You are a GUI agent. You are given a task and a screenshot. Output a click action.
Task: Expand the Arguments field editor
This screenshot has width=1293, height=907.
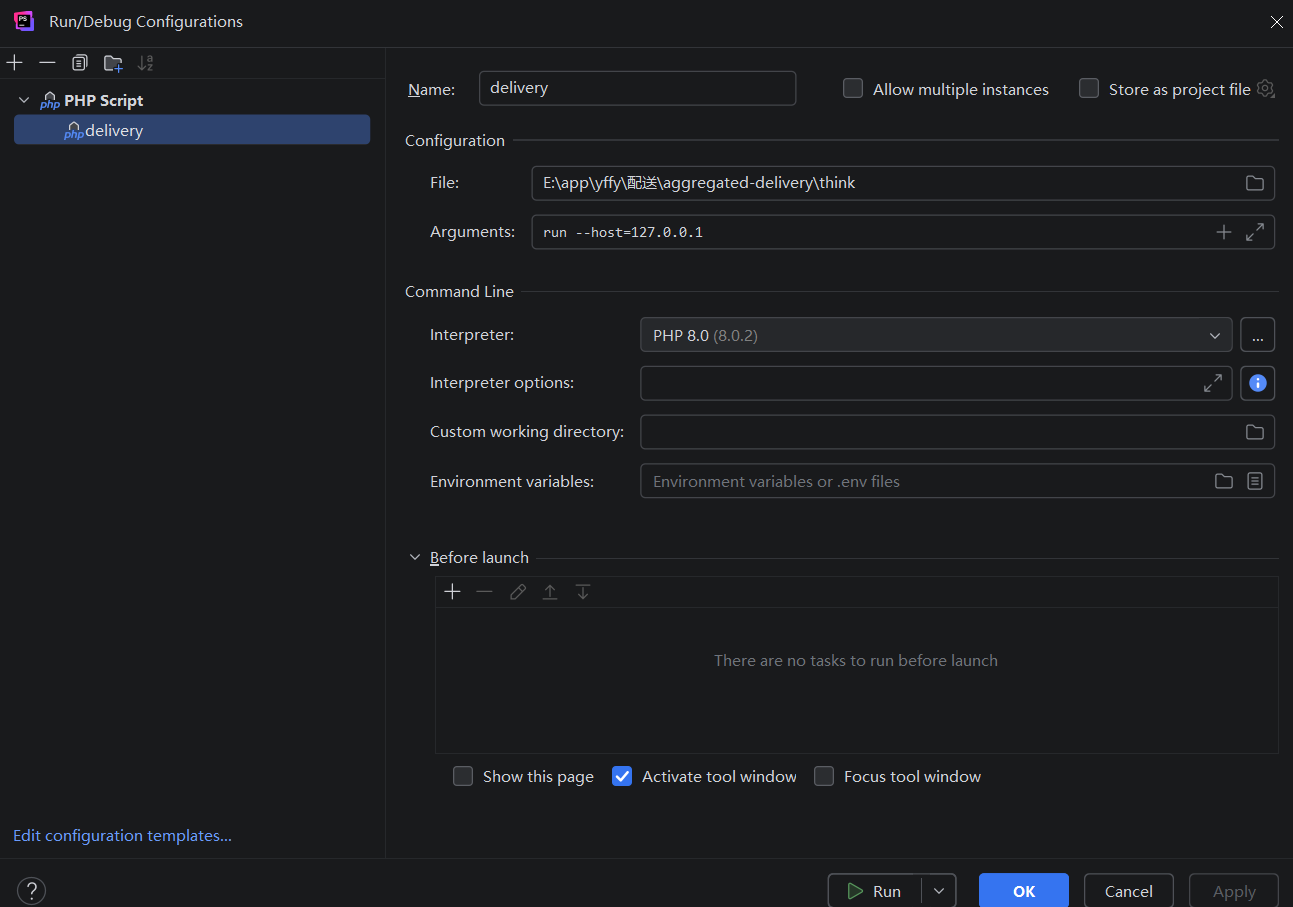[x=1255, y=232]
